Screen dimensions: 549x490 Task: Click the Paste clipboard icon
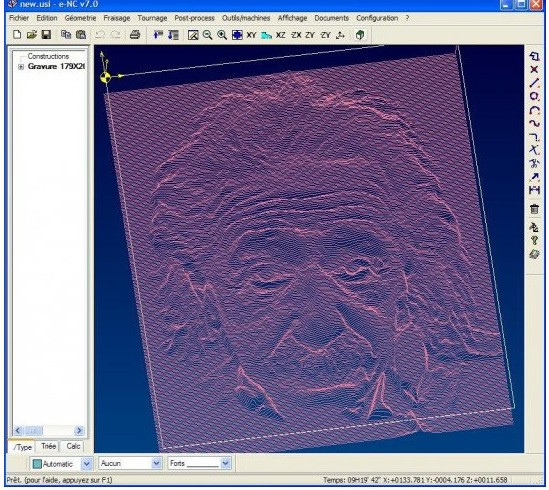[81, 34]
